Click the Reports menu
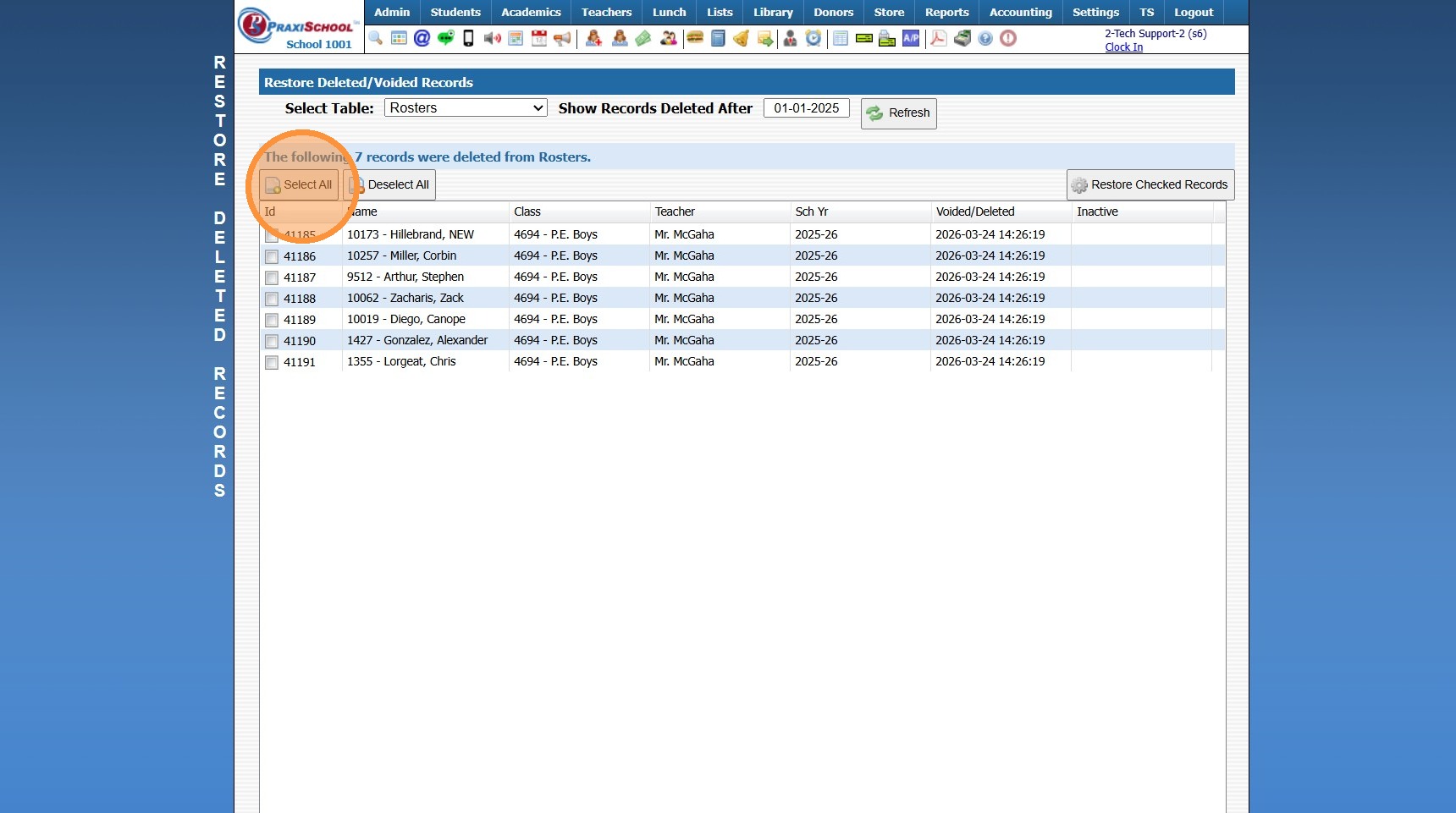The height and width of the screenshot is (813, 1456). pyautogui.click(x=946, y=12)
